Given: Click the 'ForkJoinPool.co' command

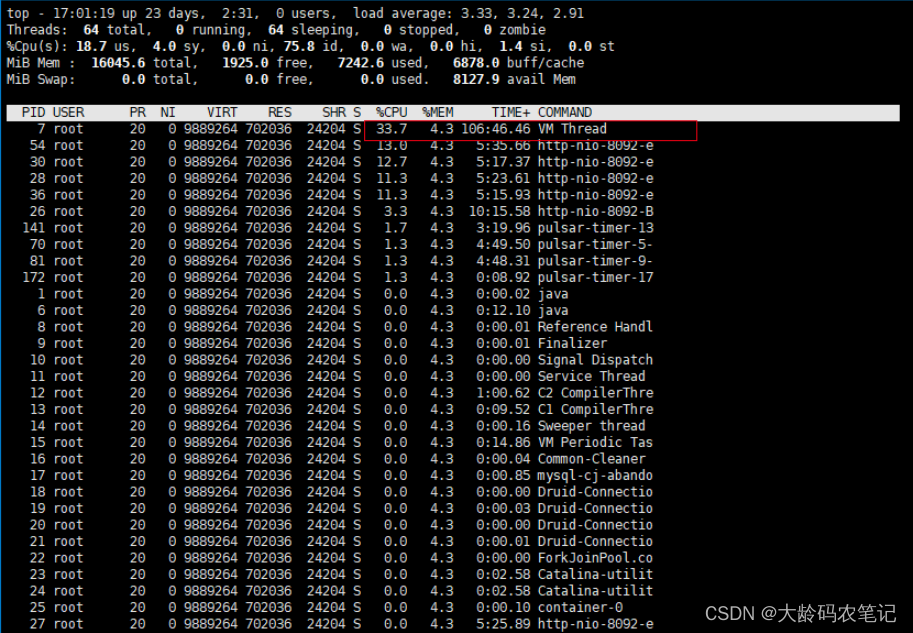Looking at the screenshot, I should [596, 558].
